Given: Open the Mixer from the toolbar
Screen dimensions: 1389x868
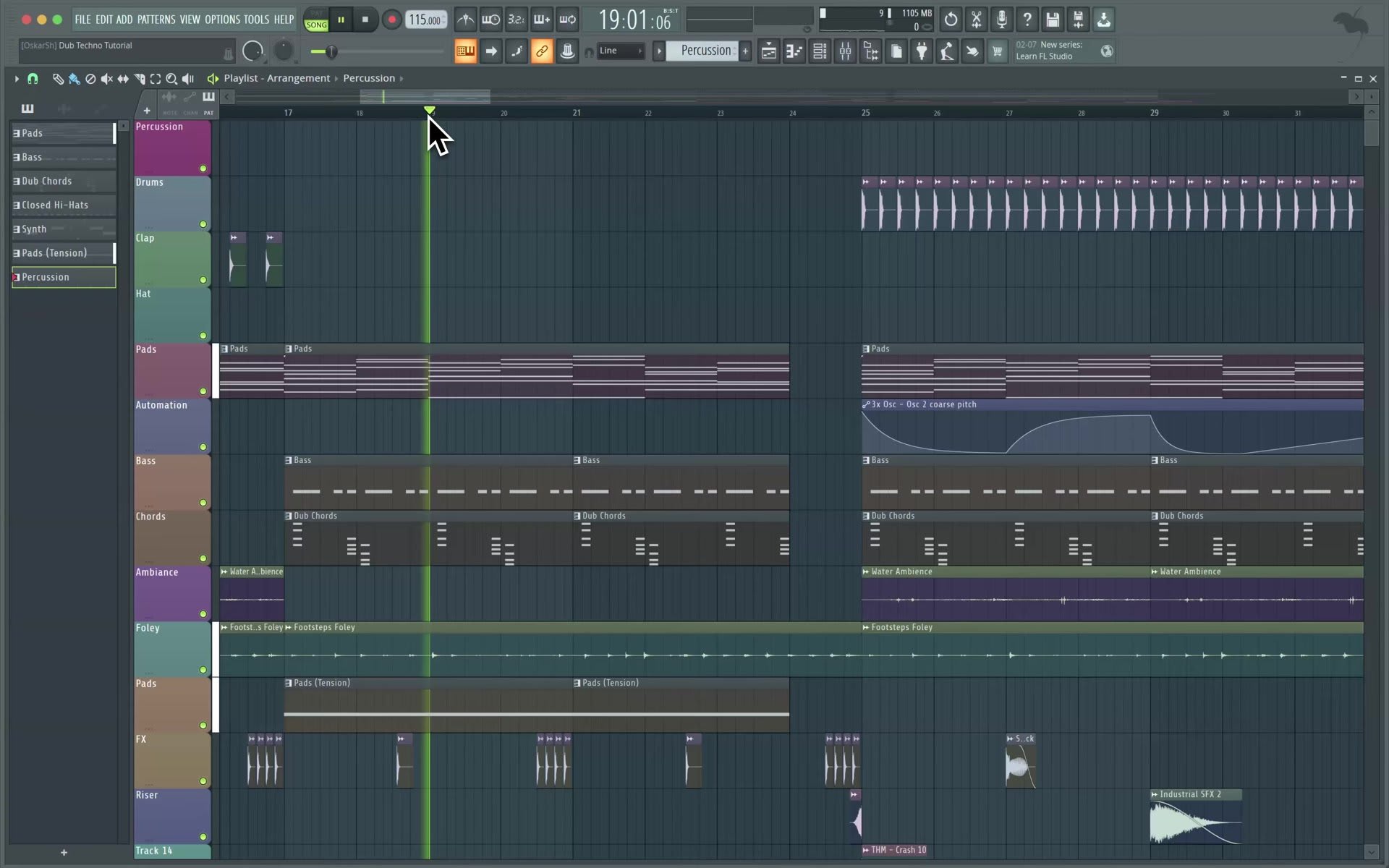Looking at the screenshot, I should click(845, 51).
